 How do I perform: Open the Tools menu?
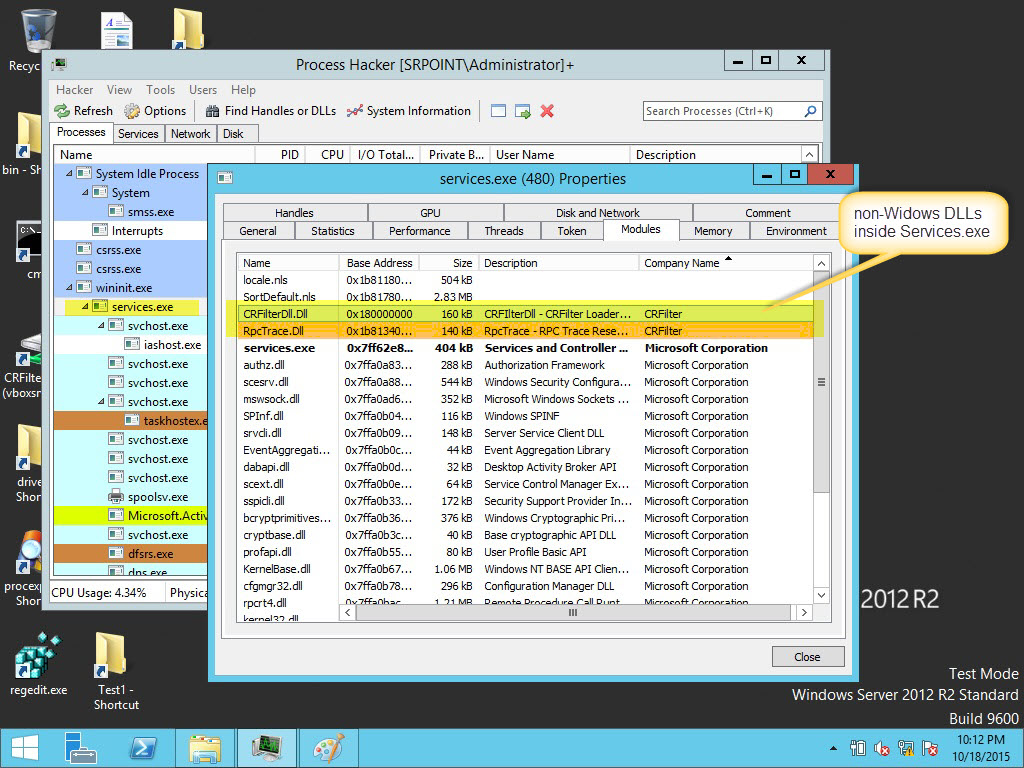click(x=161, y=90)
